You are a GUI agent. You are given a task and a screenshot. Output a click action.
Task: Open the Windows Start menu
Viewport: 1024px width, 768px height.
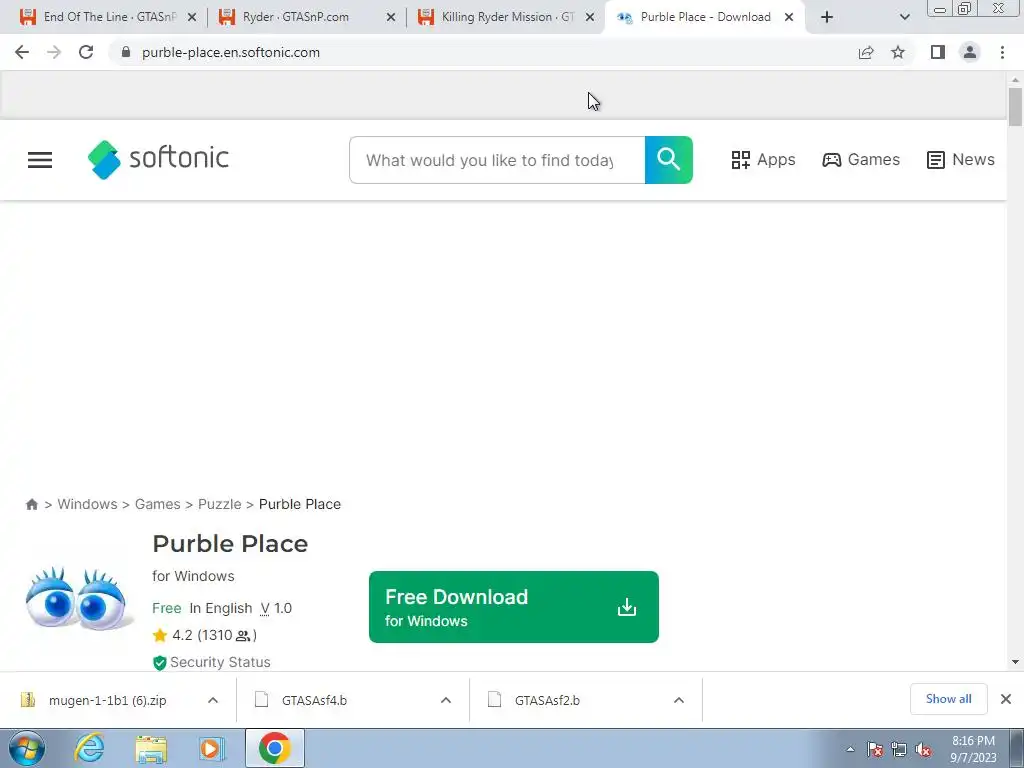[27, 748]
